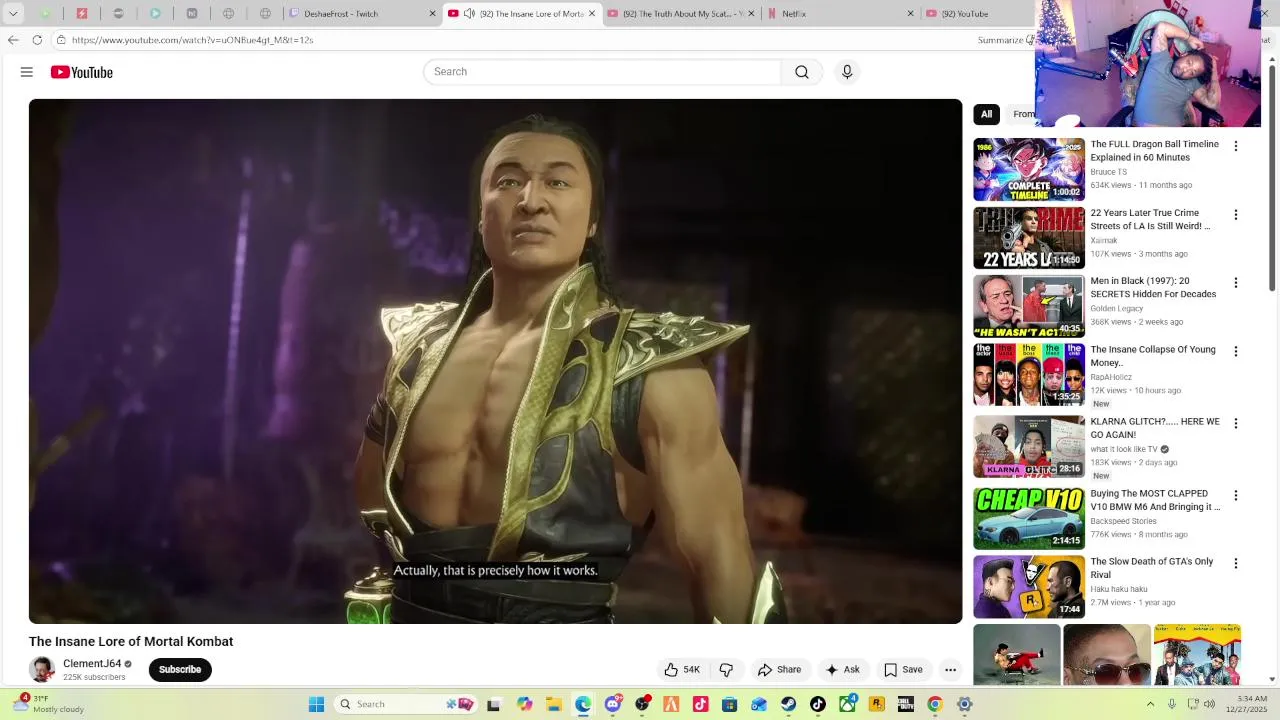The image size is (1280, 720).
Task: Select the All filter chip
Action: coord(986,114)
